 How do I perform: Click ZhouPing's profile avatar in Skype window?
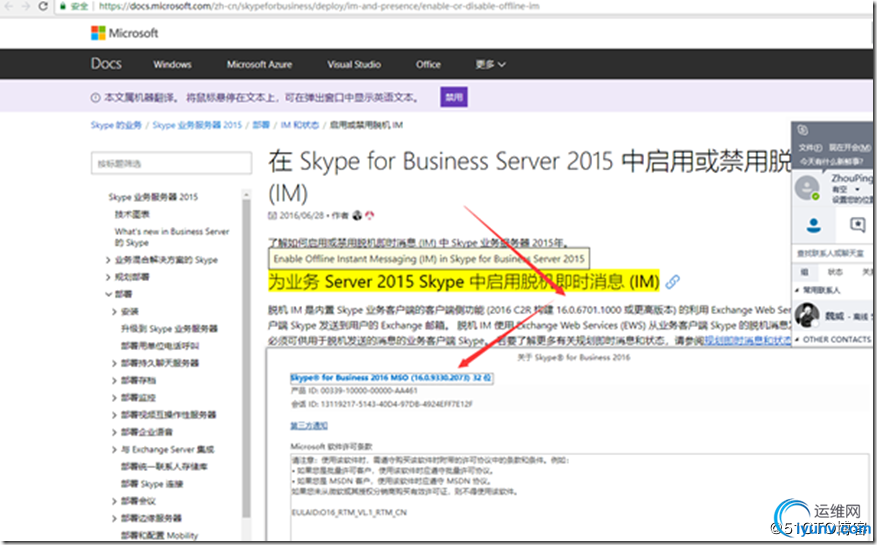(807, 188)
